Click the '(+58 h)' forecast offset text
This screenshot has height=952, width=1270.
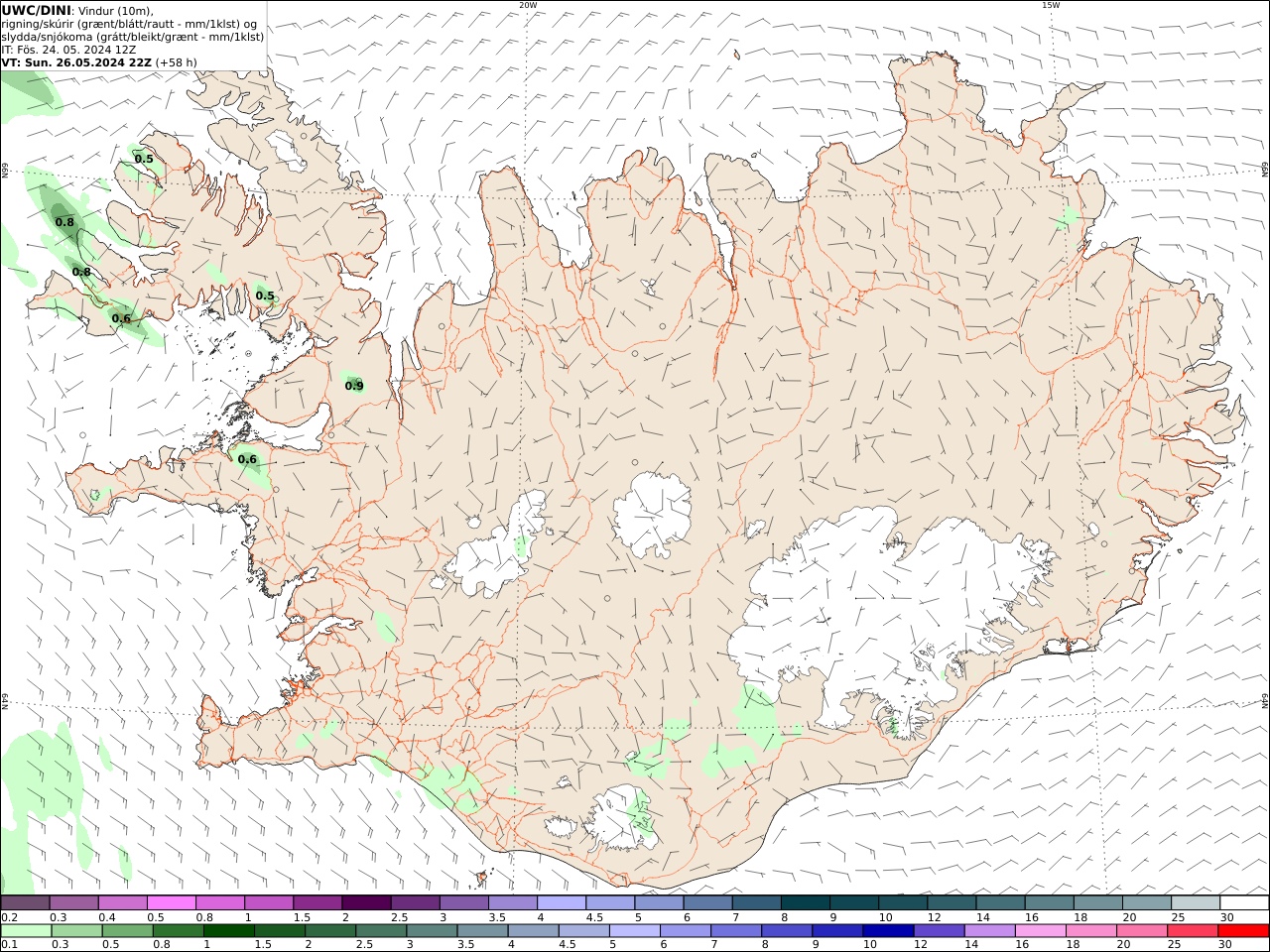[177, 62]
